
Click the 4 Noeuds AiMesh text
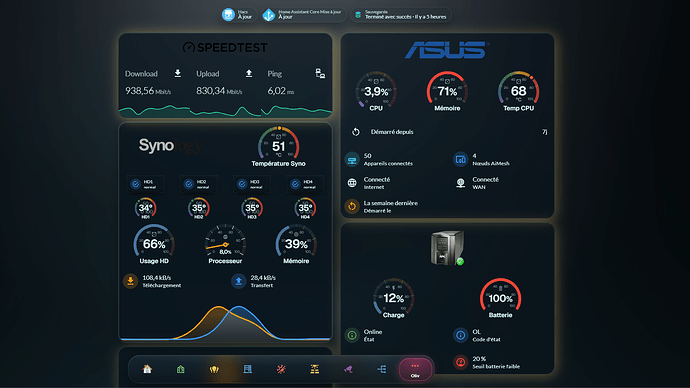click(x=491, y=159)
